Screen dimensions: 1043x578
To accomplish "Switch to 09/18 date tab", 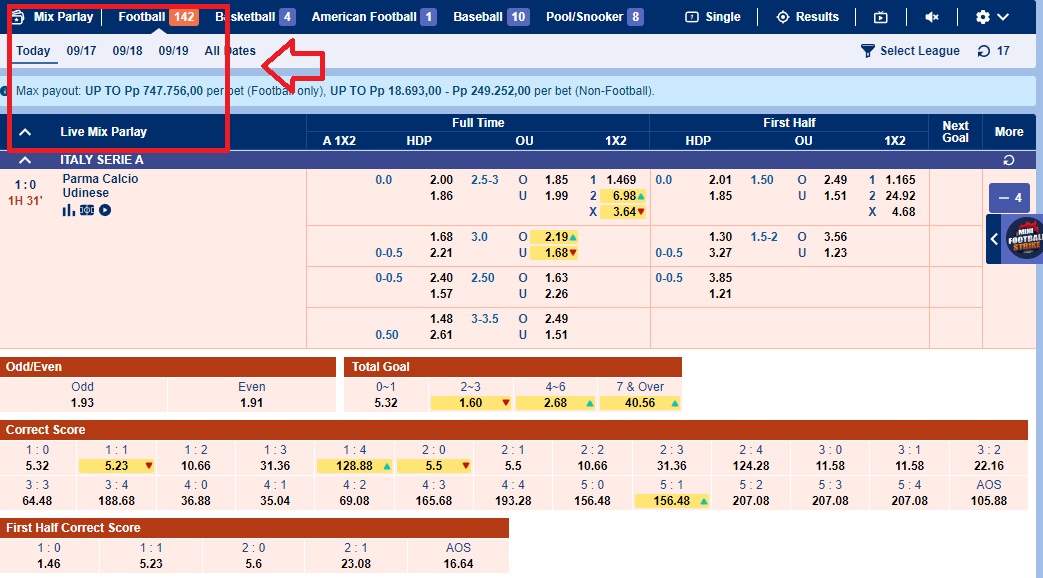I will (127, 51).
